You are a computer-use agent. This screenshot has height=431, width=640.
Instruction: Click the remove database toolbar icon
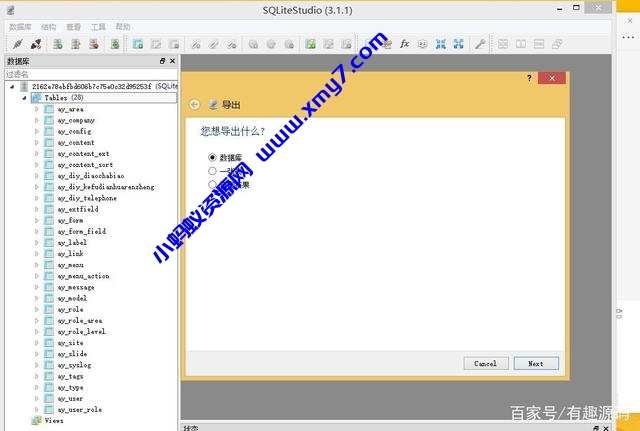(x=94, y=44)
